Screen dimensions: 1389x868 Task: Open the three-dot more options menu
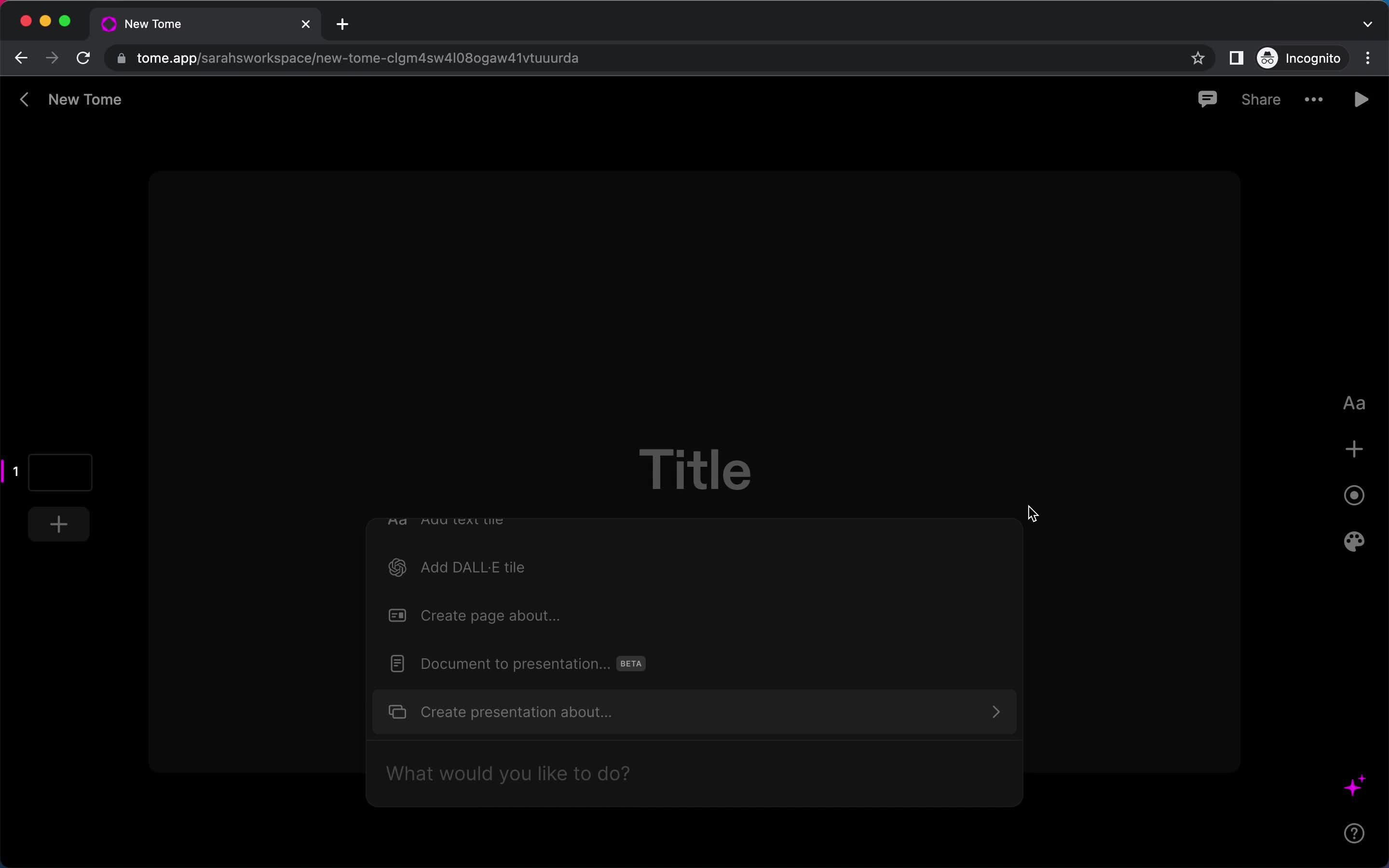click(1314, 99)
